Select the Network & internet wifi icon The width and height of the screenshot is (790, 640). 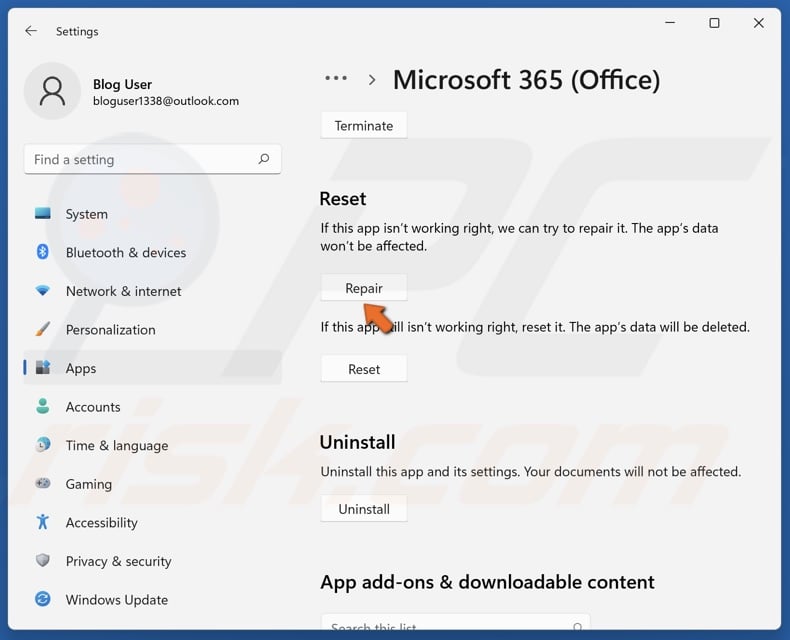(43, 291)
